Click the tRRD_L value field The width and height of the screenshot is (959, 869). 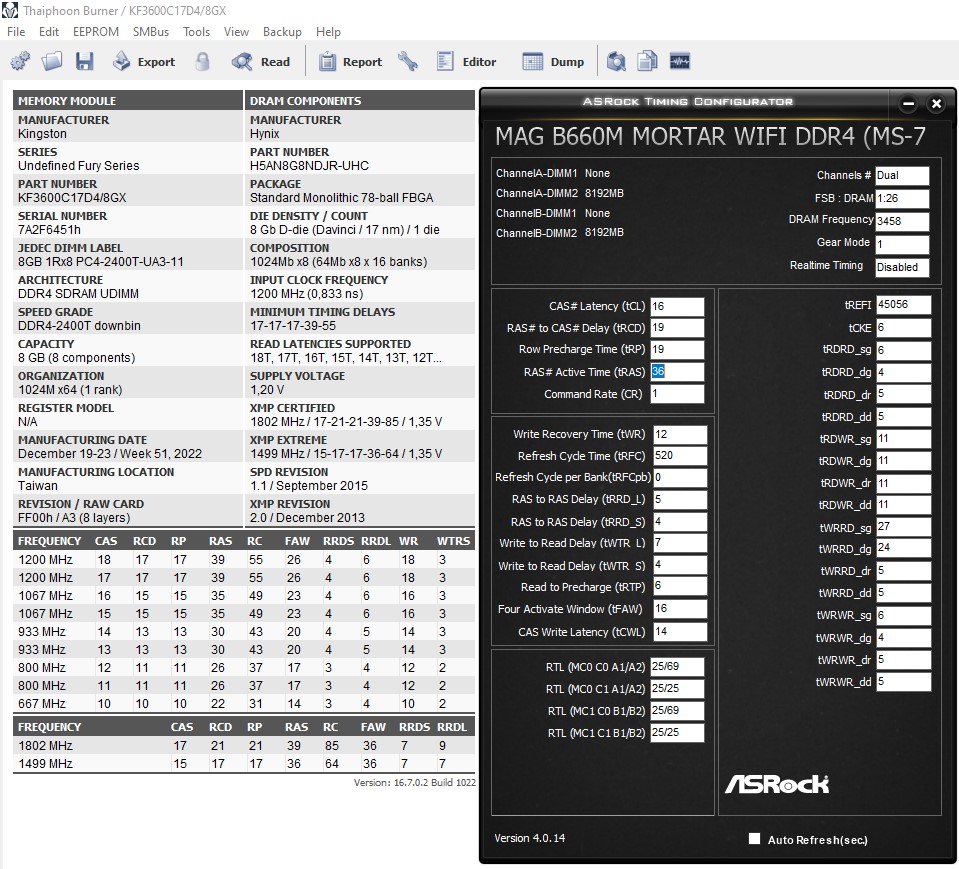680,500
